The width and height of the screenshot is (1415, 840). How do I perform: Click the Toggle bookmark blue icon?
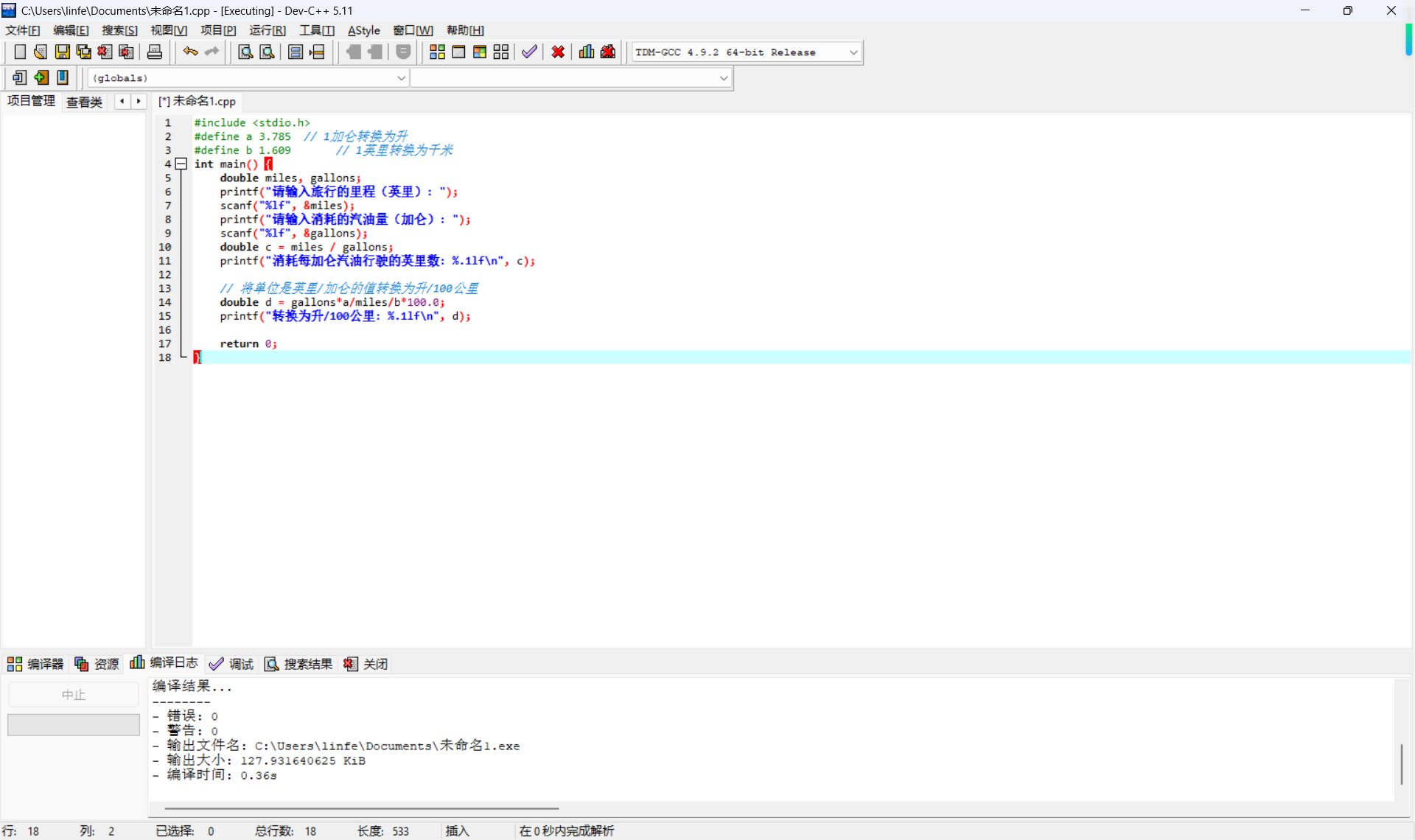(63, 77)
